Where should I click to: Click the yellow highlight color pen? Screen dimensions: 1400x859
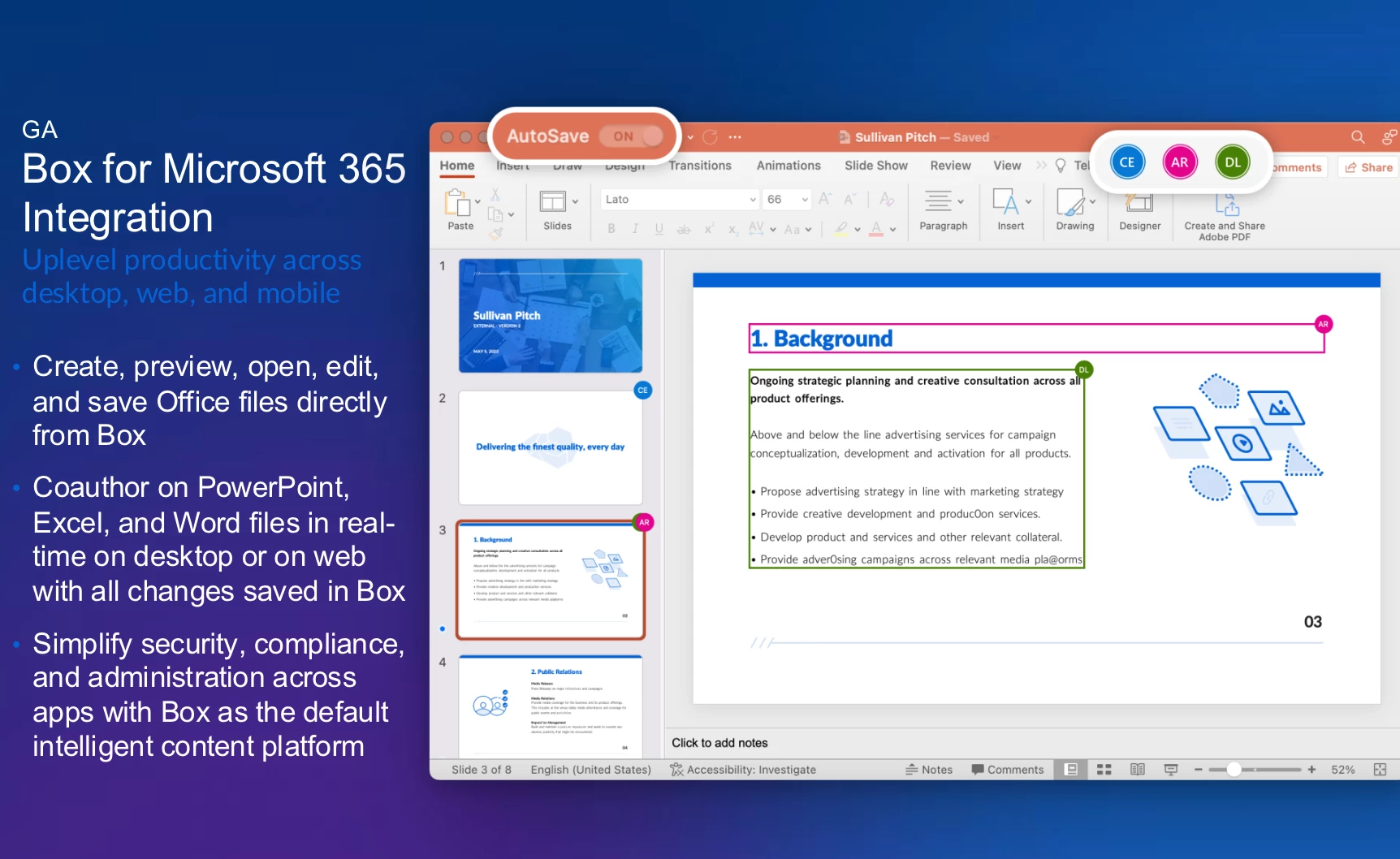841,230
